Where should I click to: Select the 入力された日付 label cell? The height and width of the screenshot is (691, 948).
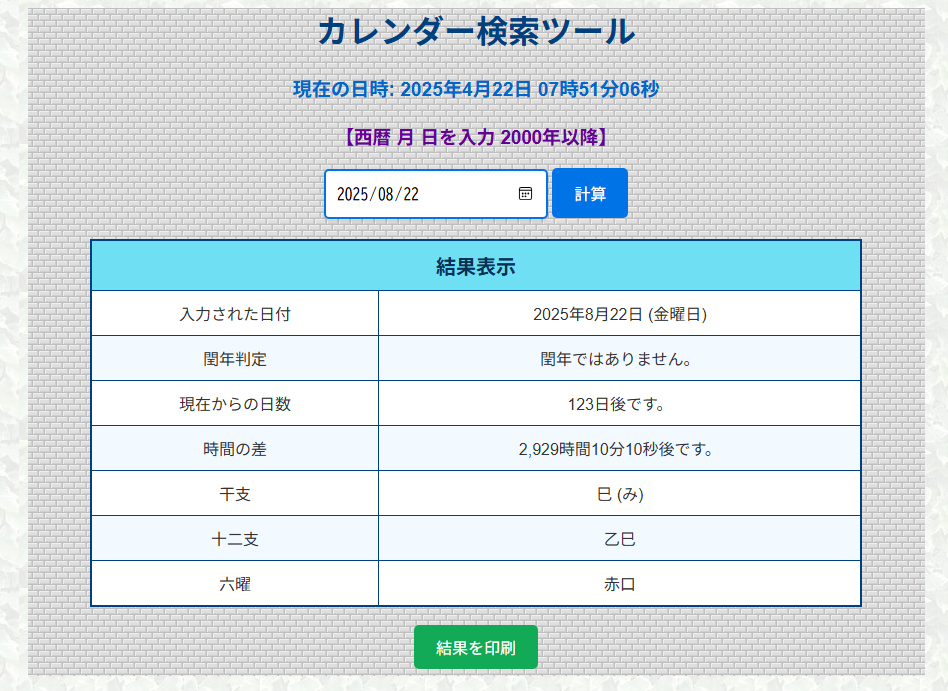[x=235, y=314]
